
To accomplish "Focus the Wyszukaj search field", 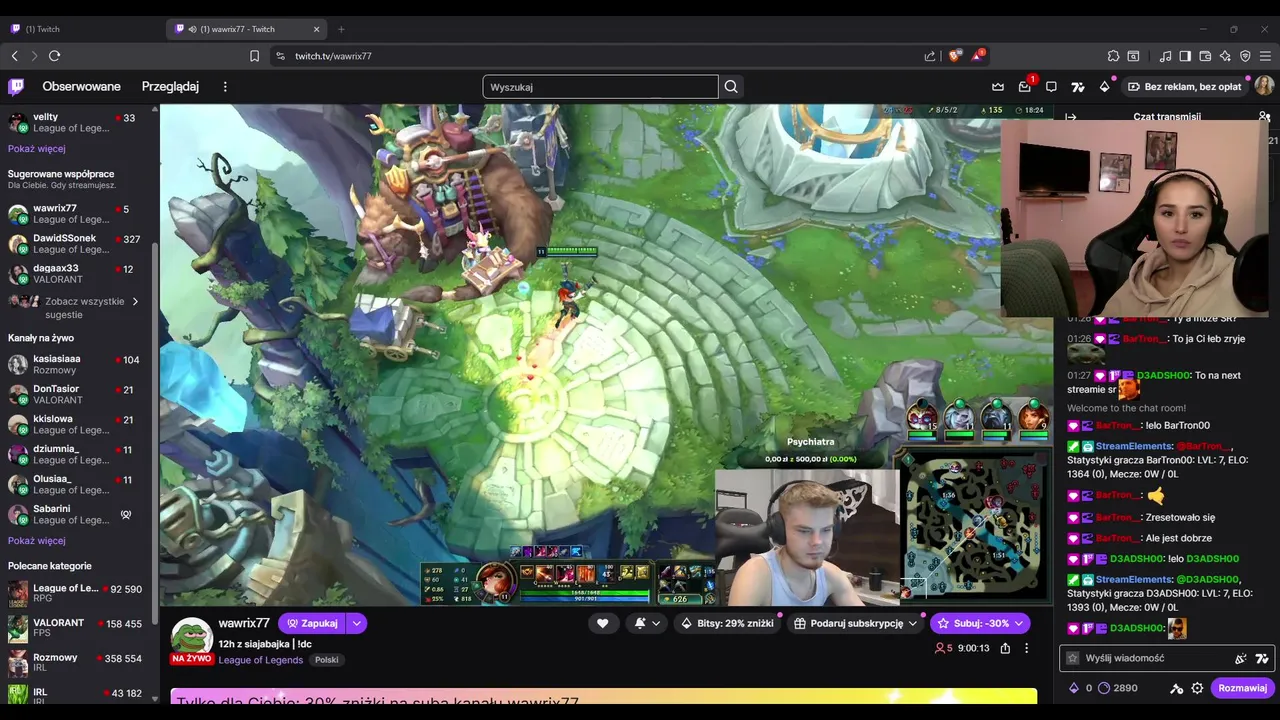I will (x=600, y=87).
